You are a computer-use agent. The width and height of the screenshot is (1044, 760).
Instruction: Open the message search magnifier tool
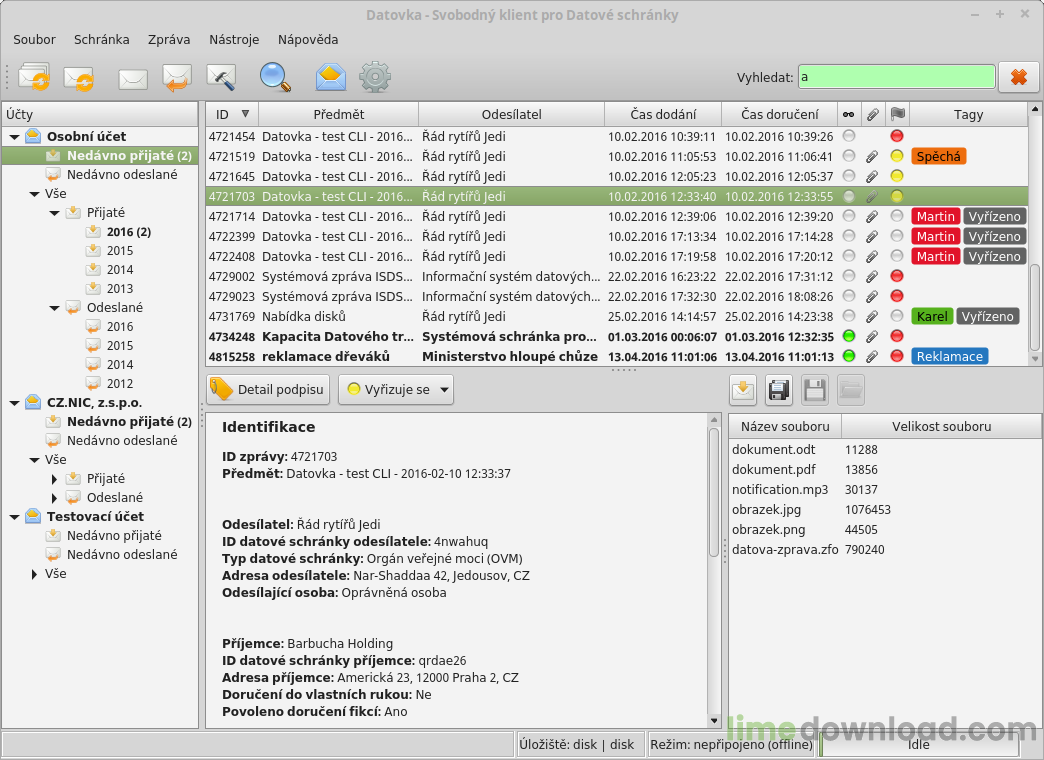click(274, 77)
